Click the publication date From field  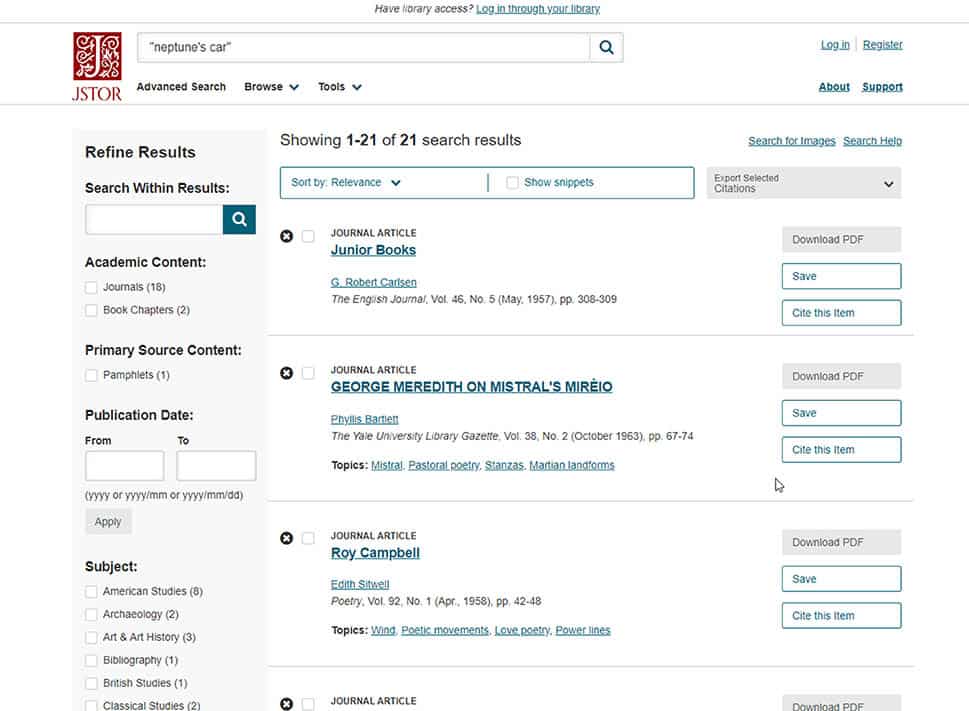point(124,466)
